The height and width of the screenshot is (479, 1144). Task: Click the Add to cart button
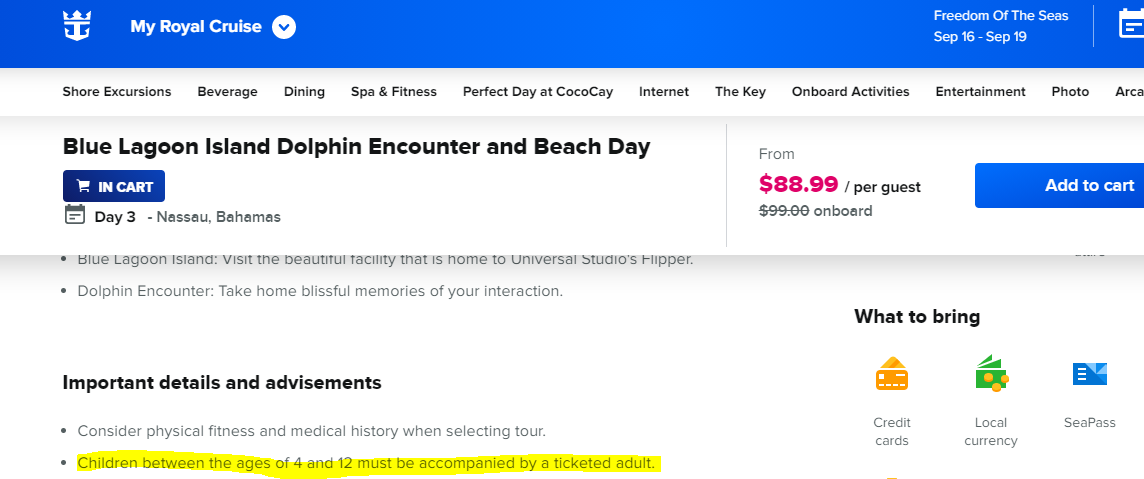[x=1059, y=185]
